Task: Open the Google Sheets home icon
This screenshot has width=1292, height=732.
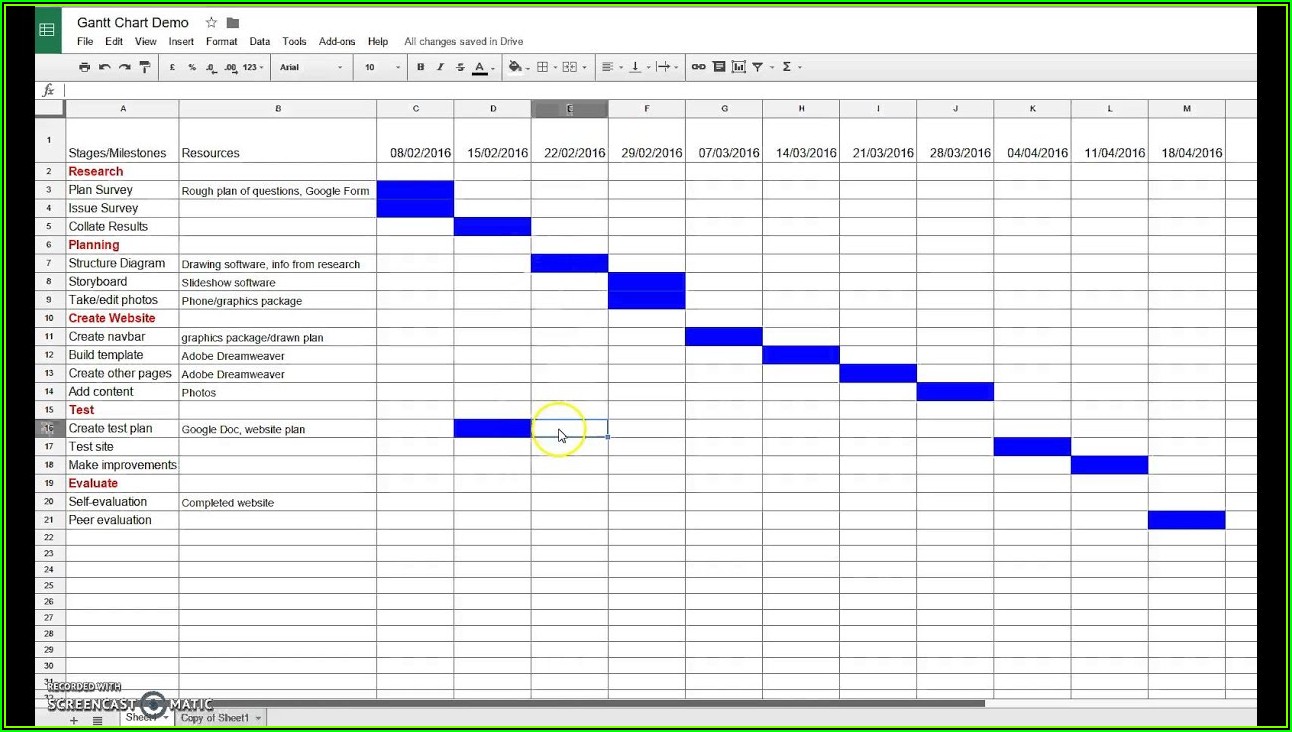Action: tap(47, 30)
